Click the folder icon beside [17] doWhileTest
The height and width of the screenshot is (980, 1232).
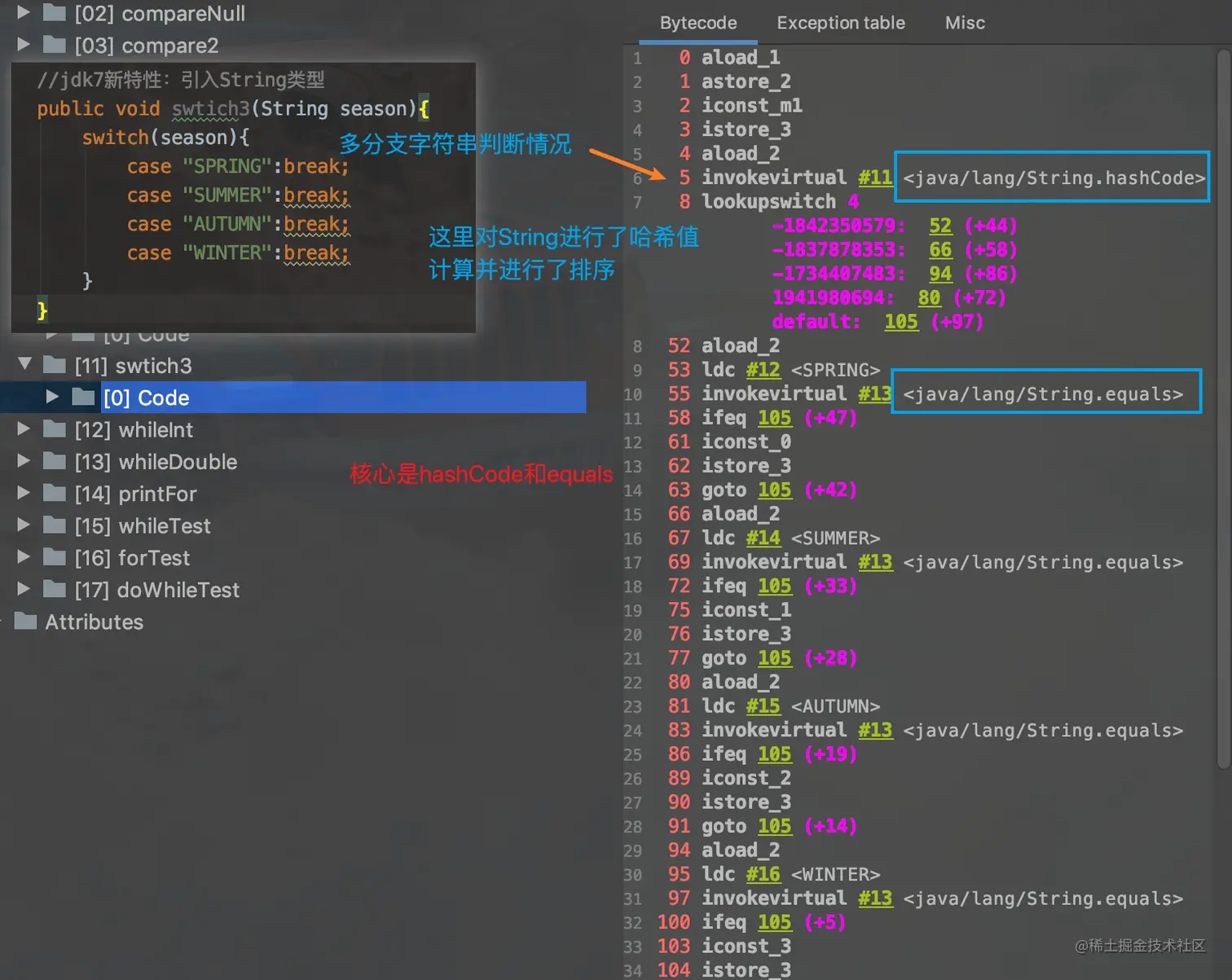coord(54,589)
